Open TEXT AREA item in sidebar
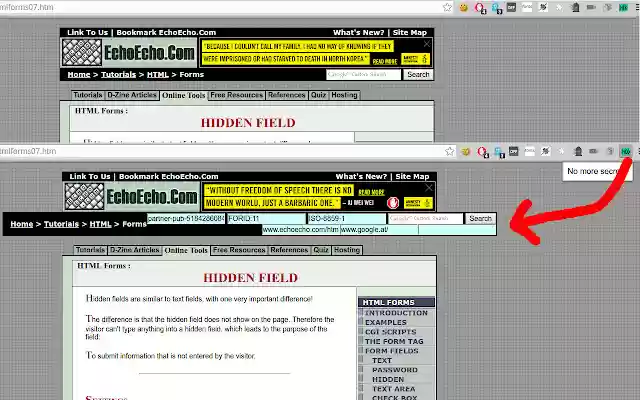The image size is (640, 400). pos(393,389)
